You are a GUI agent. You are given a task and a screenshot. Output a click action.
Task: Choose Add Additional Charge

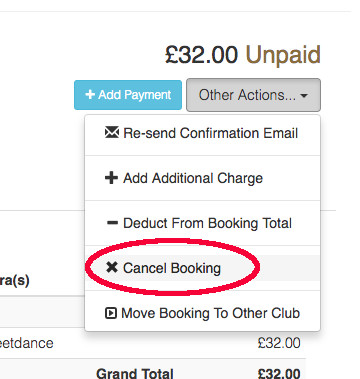coord(202,178)
